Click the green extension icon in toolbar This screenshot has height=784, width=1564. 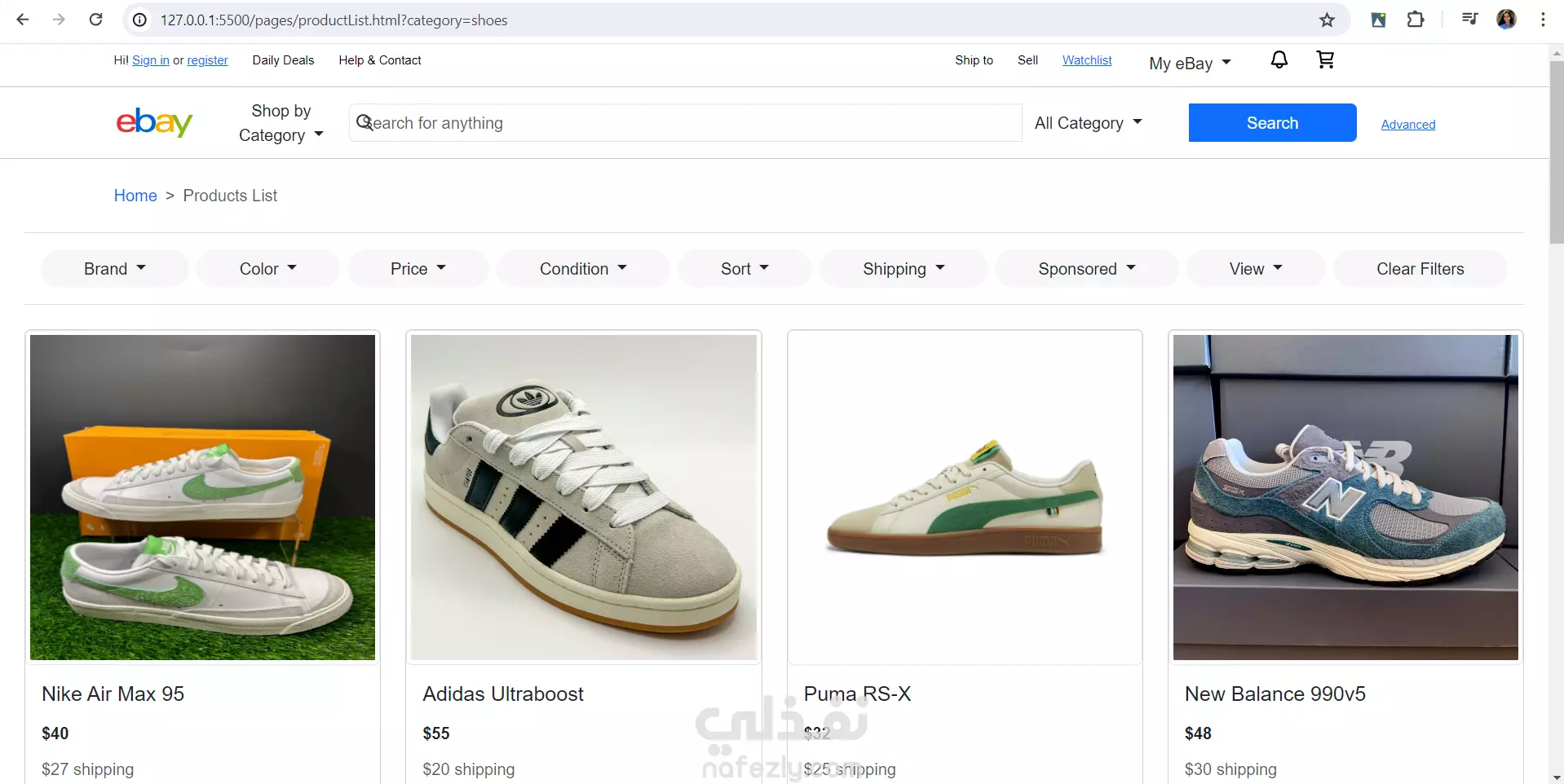coord(1378,20)
